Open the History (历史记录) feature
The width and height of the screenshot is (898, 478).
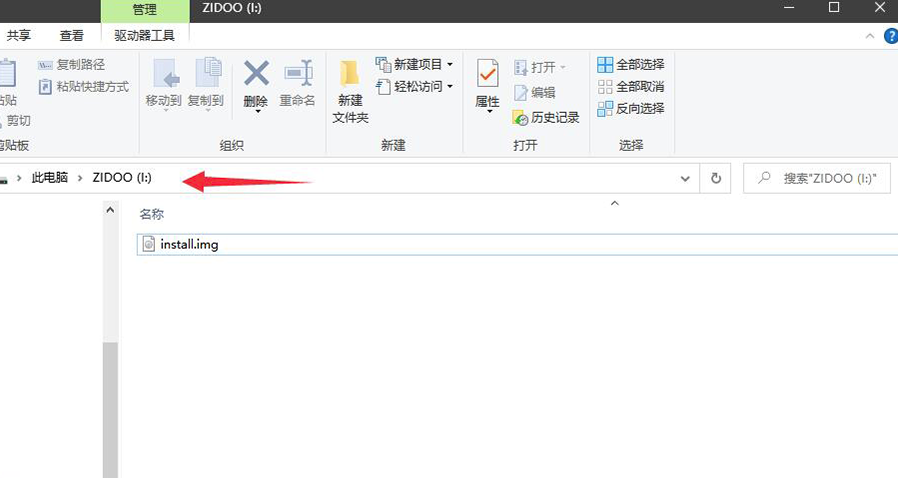point(546,117)
